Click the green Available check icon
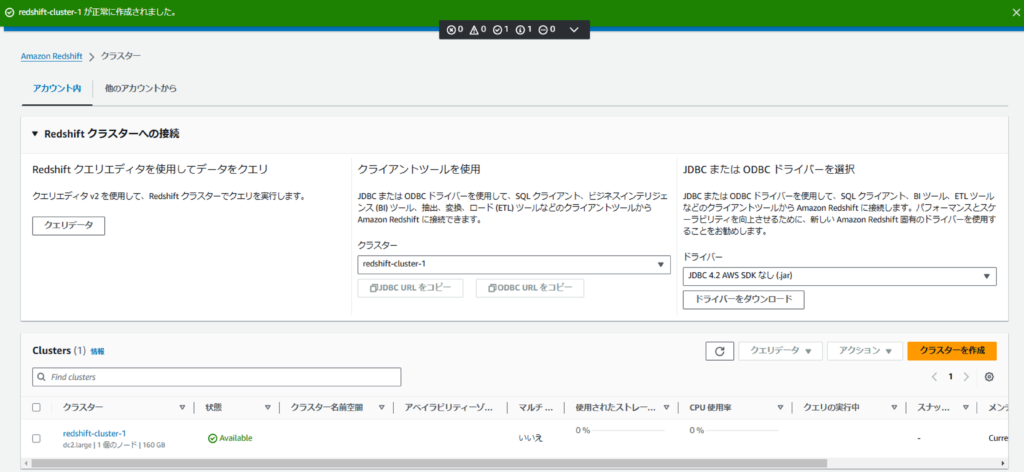 point(212,438)
